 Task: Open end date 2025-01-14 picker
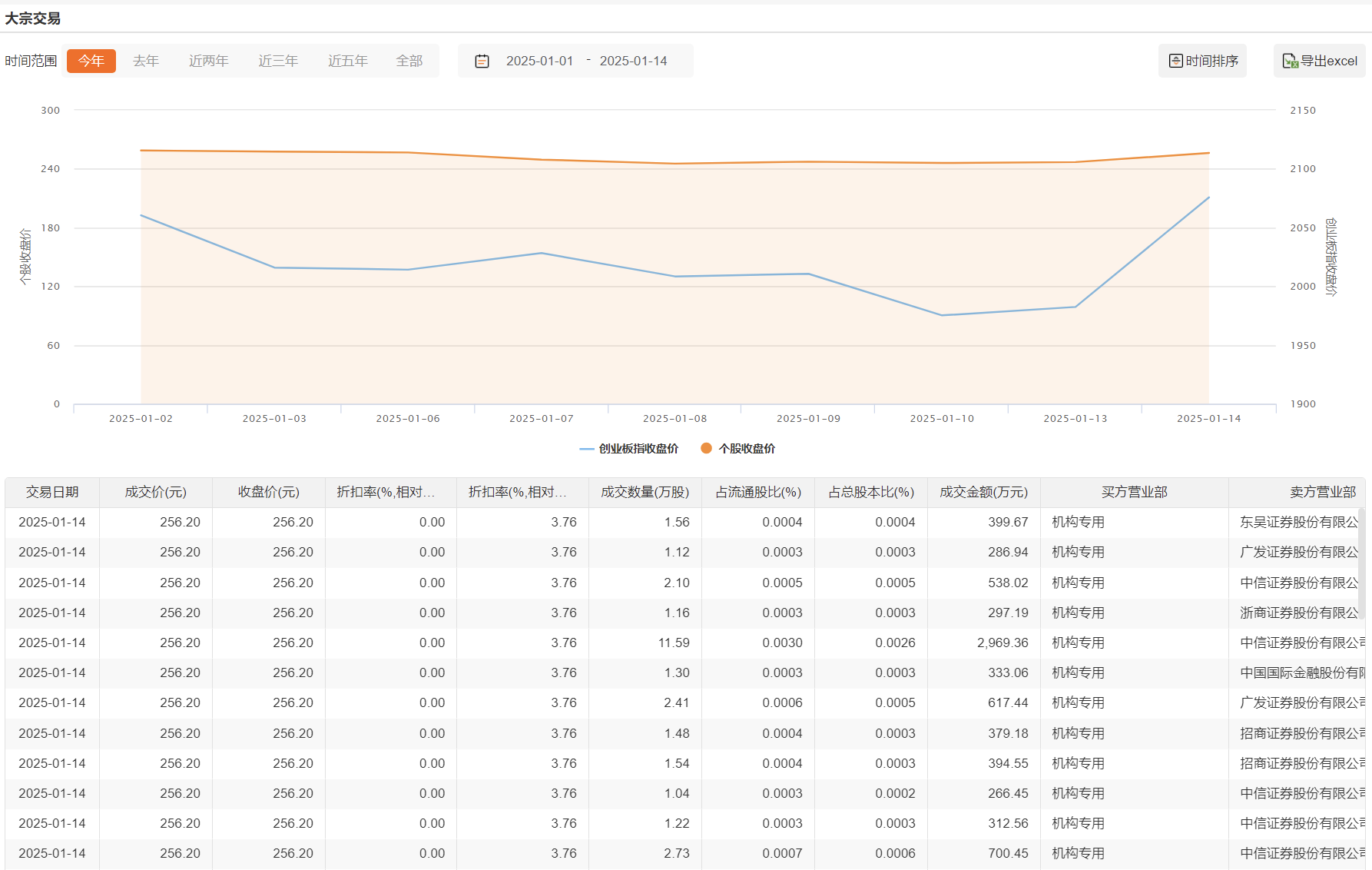(x=633, y=61)
